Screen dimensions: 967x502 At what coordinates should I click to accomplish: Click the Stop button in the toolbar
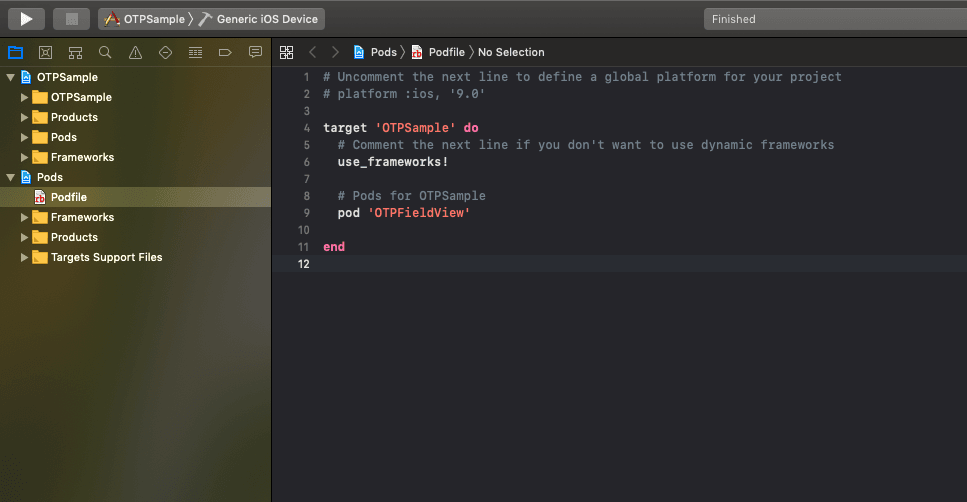pos(72,19)
